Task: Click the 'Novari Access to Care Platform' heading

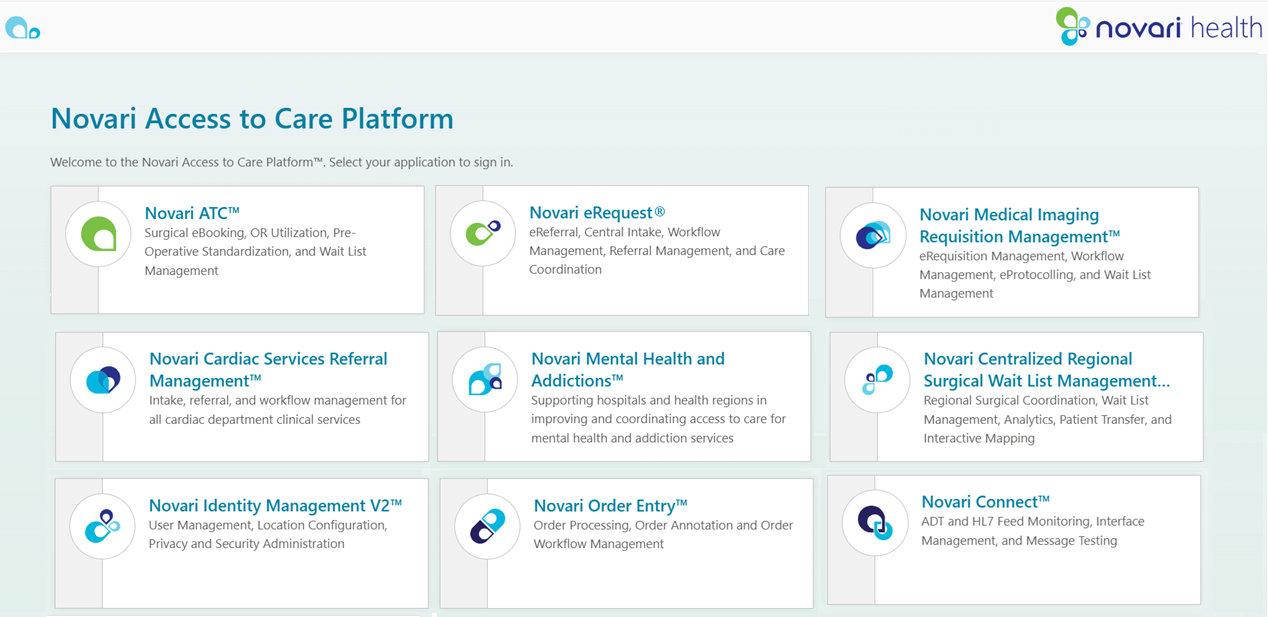Action: (252, 118)
